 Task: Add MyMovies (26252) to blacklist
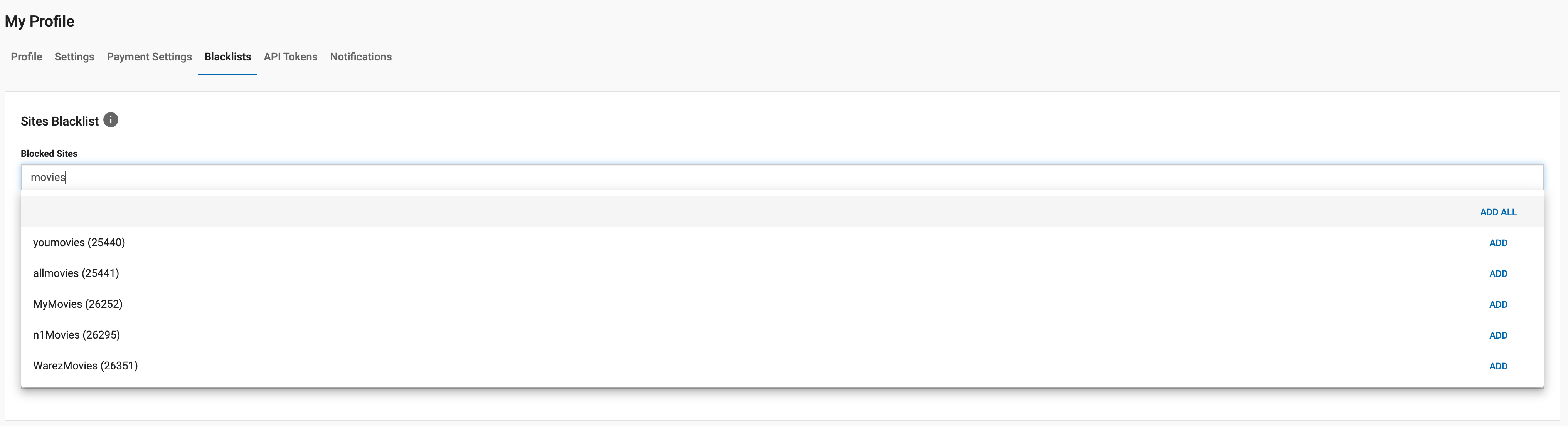coord(1498,304)
